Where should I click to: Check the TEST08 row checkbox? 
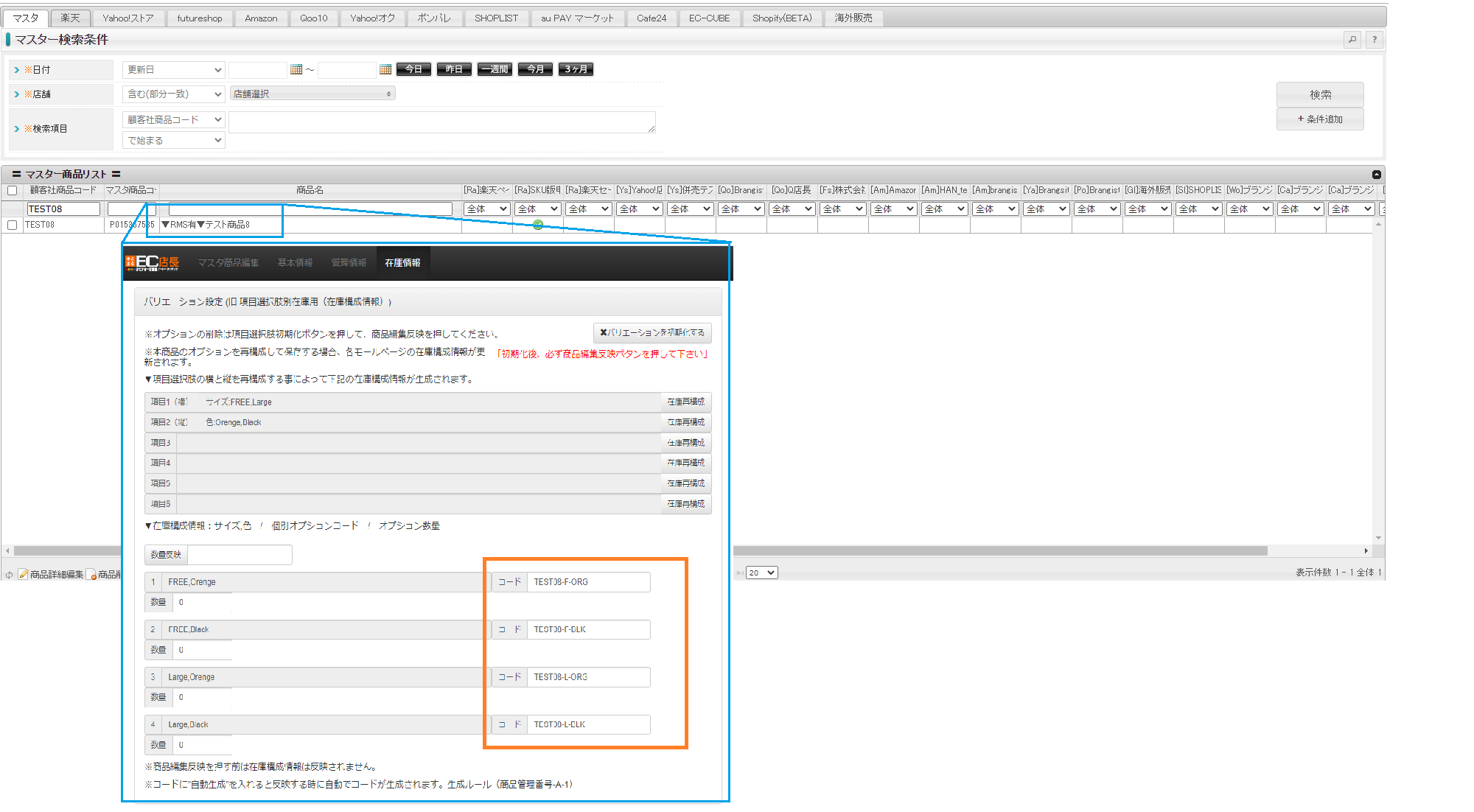(x=12, y=225)
